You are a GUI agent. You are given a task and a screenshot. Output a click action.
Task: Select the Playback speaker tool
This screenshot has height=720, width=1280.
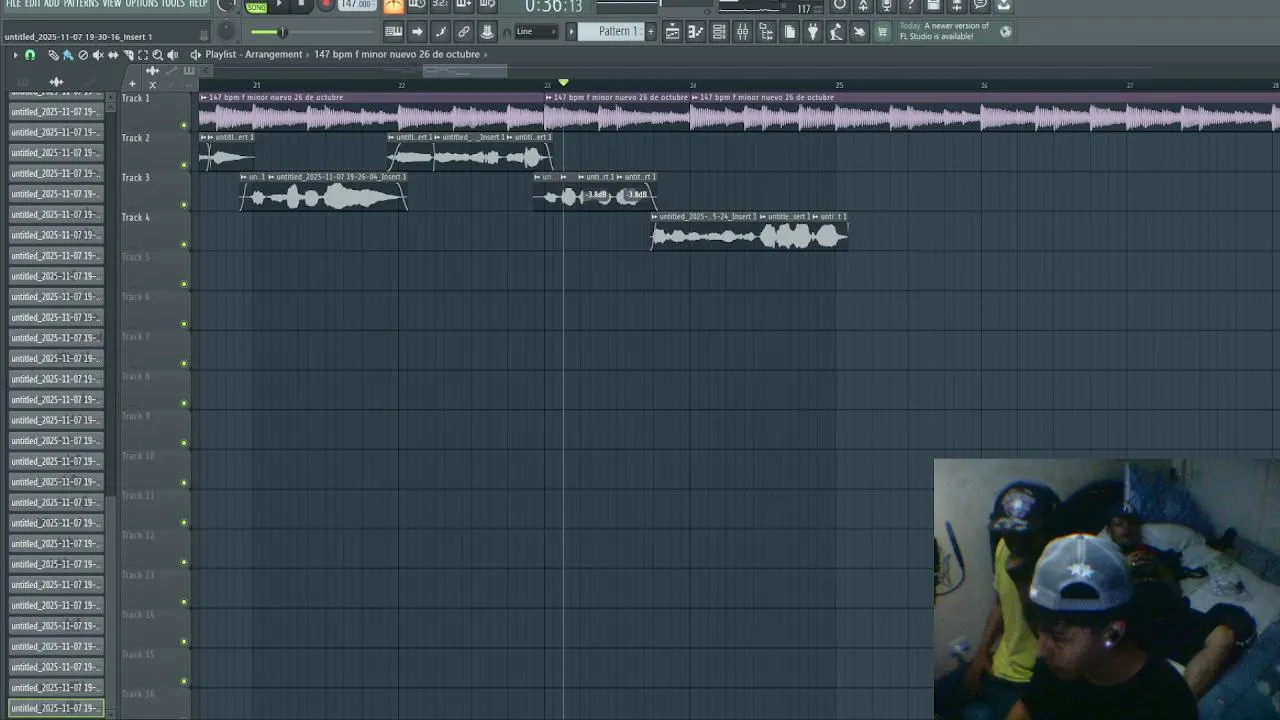tap(172, 55)
